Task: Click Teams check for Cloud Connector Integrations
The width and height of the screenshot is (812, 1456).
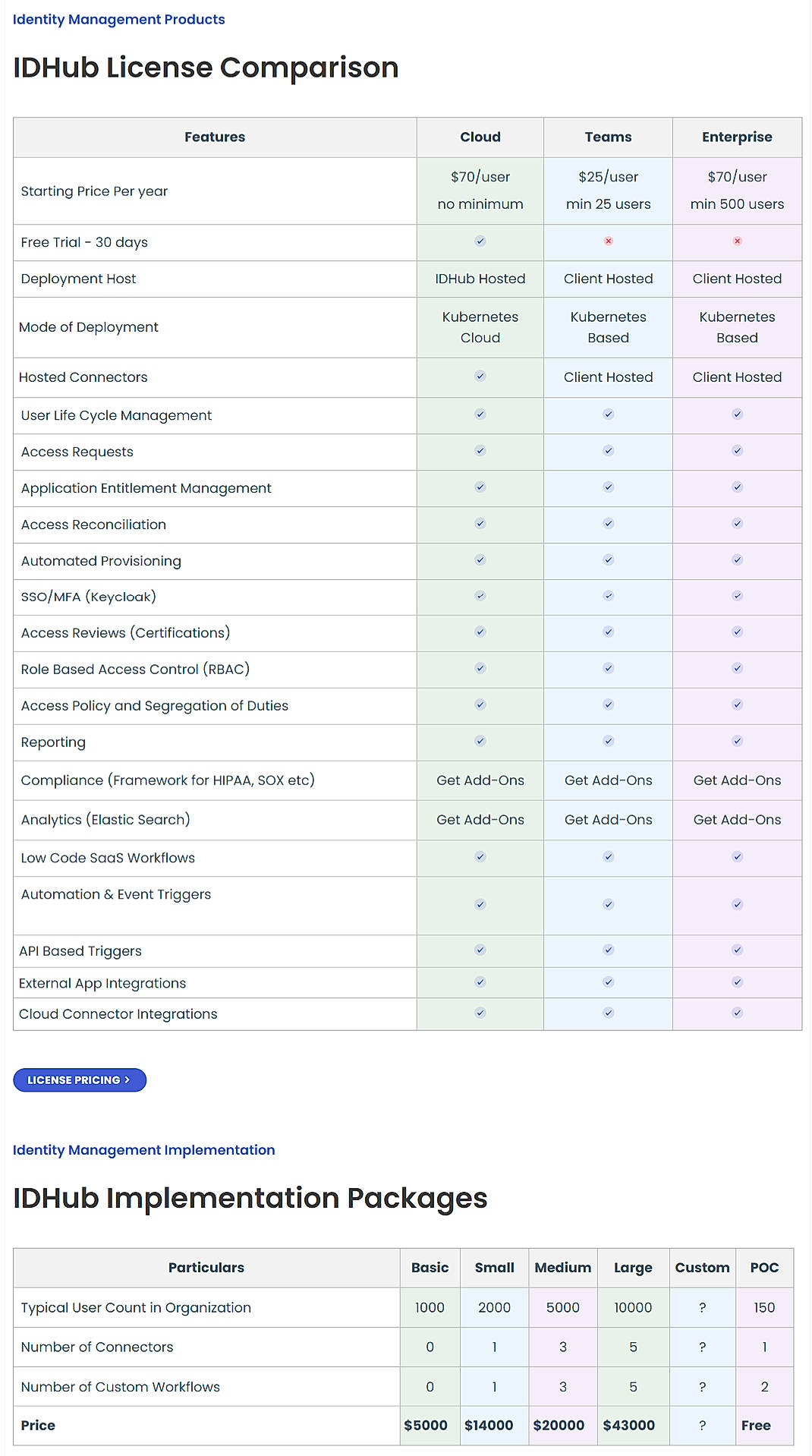Action: 609,1013
